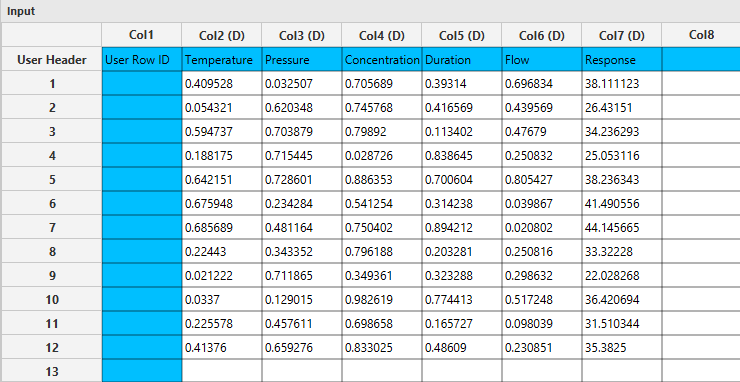
Task: Click Response cell 26.43151
Action: (x=622, y=108)
